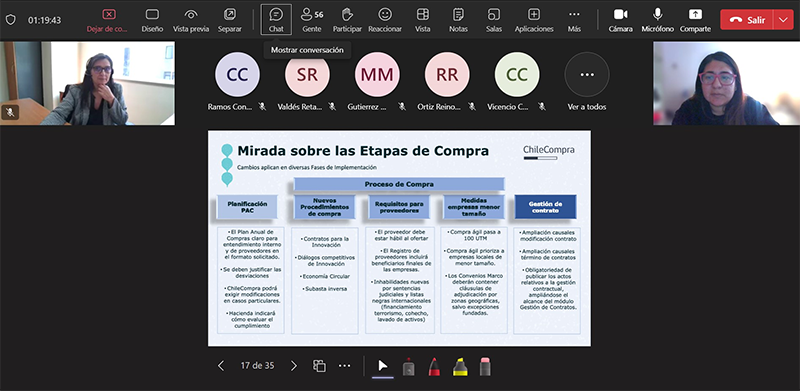Open Aplicaciones add-ons
The height and width of the screenshot is (391, 800).
tap(534, 19)
